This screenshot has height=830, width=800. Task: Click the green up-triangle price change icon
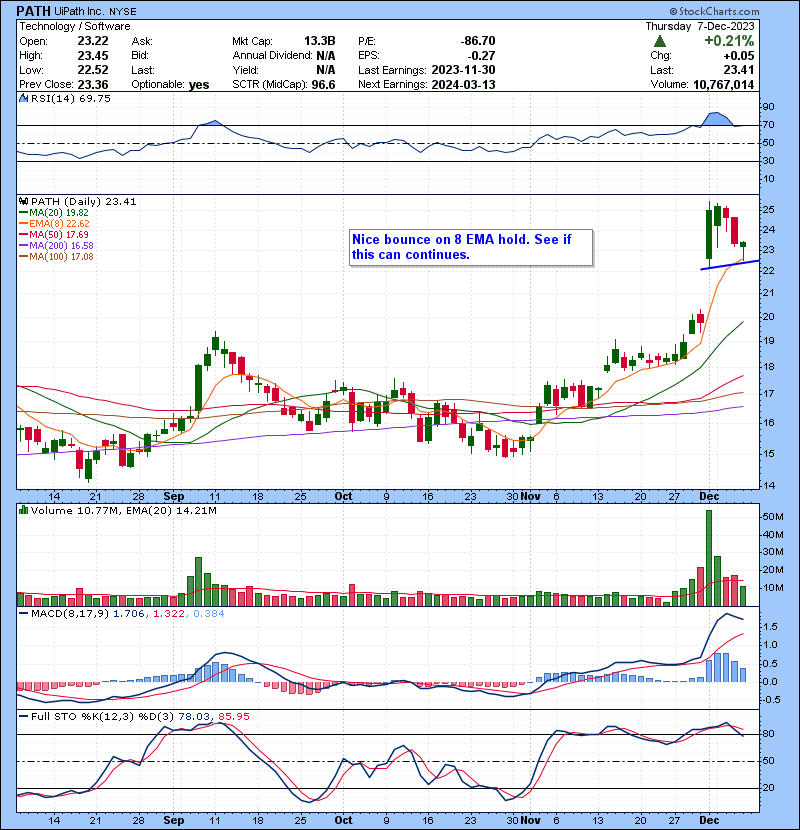tap(659, 41)
